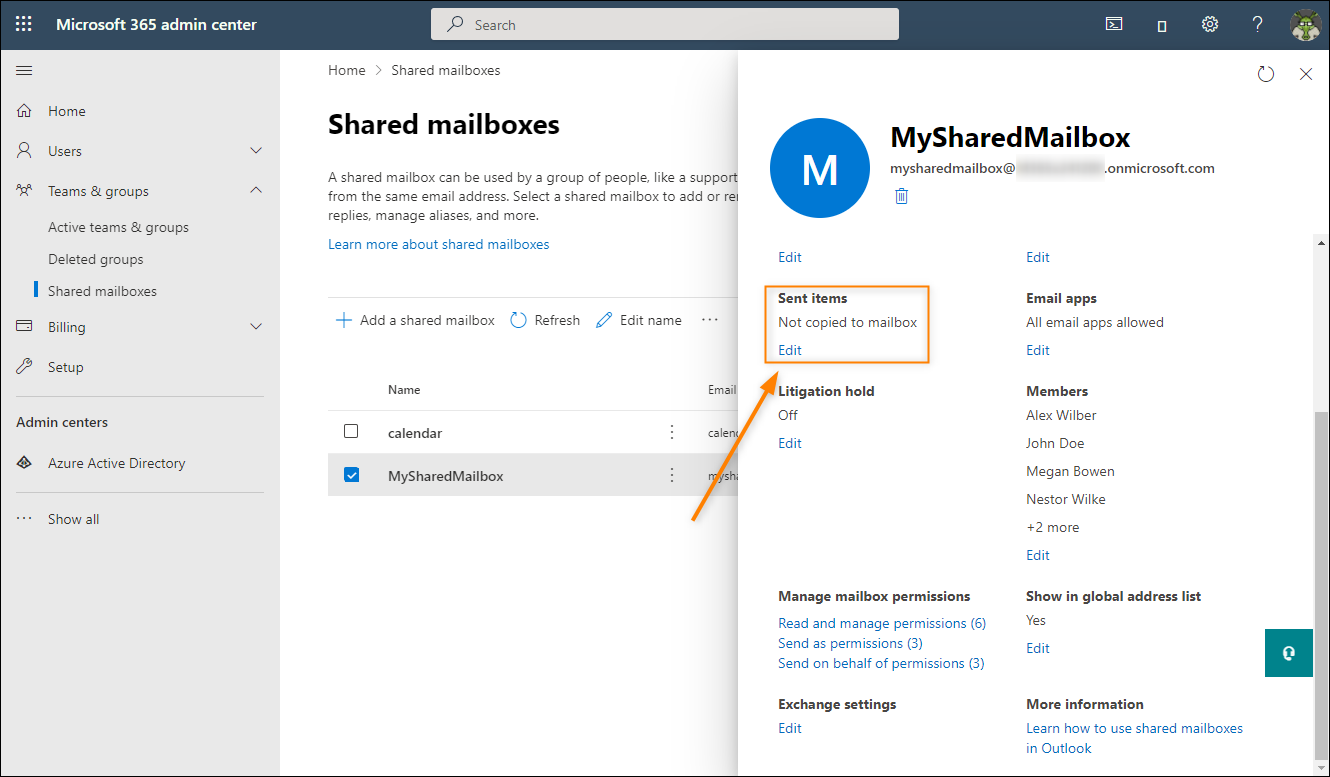Viewport: 1330px width, 777px height.
Task: Close the MySharedMailbox details panel
Action: point(1306,74)
